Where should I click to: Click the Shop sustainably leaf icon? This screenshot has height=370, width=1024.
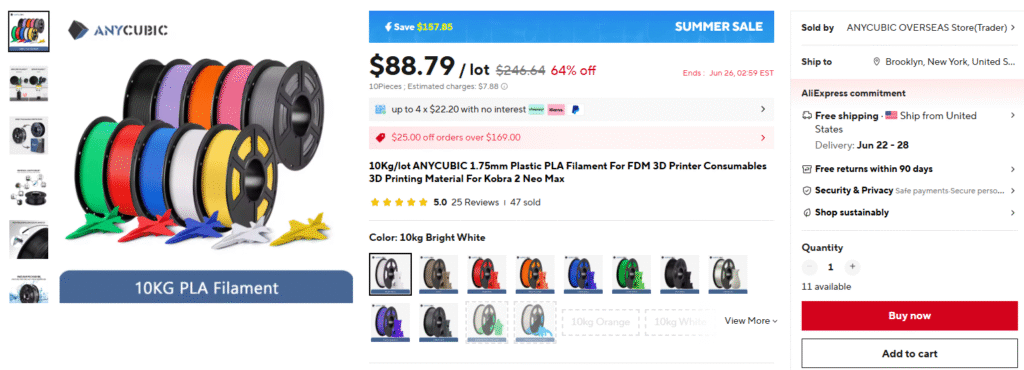pos(807,213)
